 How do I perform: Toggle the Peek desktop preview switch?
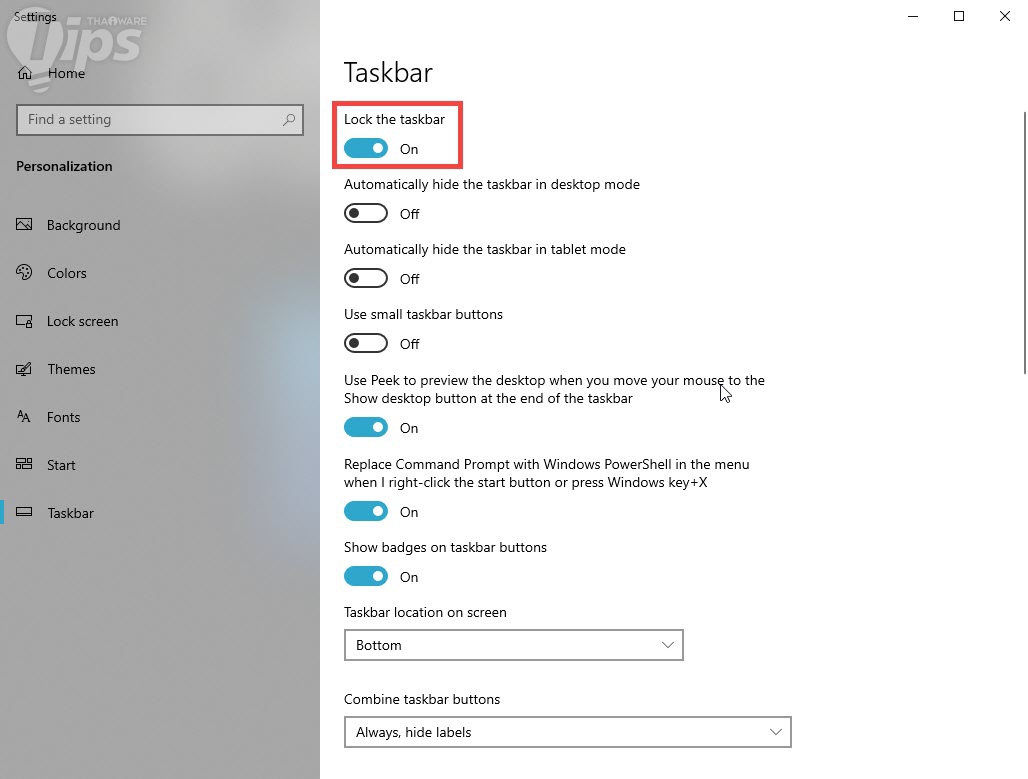pyautogui.click(x=366, y=428)
